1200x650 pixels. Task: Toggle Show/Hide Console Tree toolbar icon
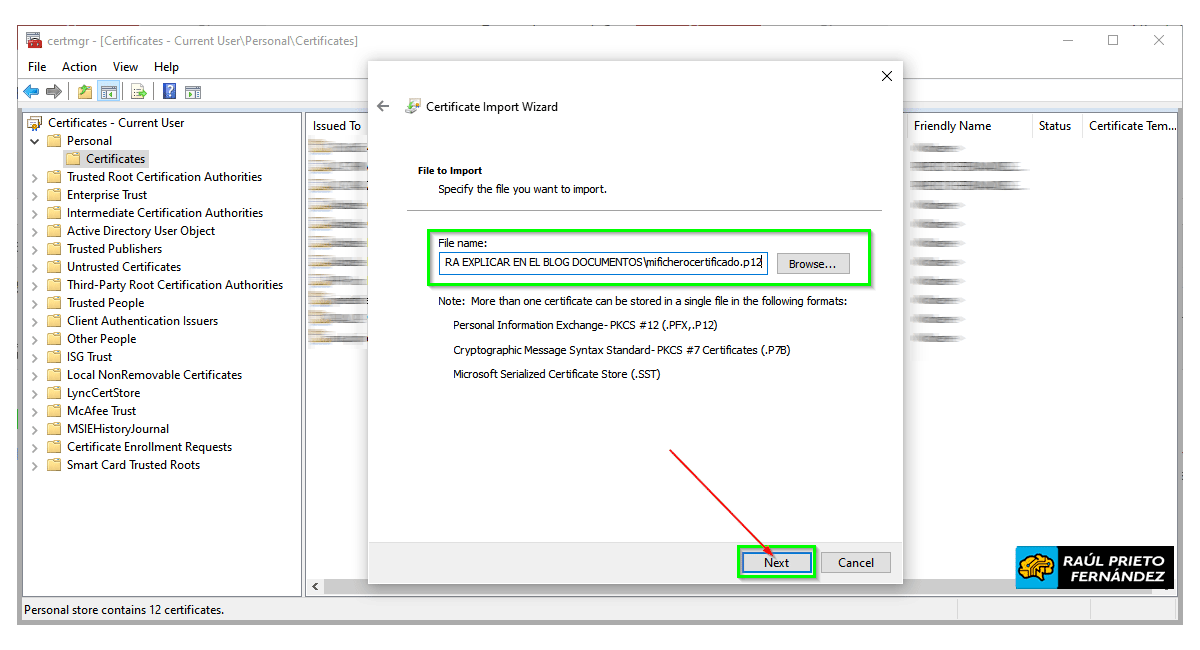[109, 92]
